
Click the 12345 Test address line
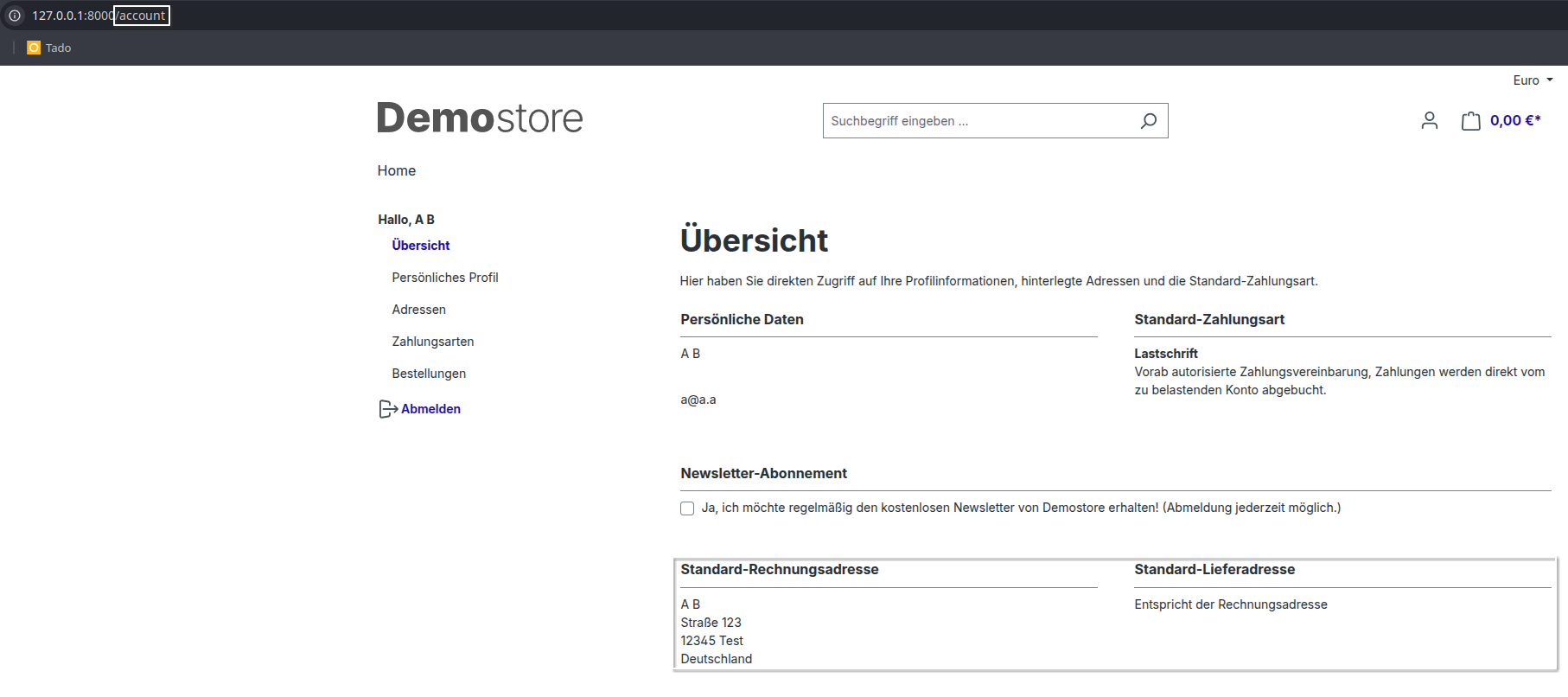point(711,641)
